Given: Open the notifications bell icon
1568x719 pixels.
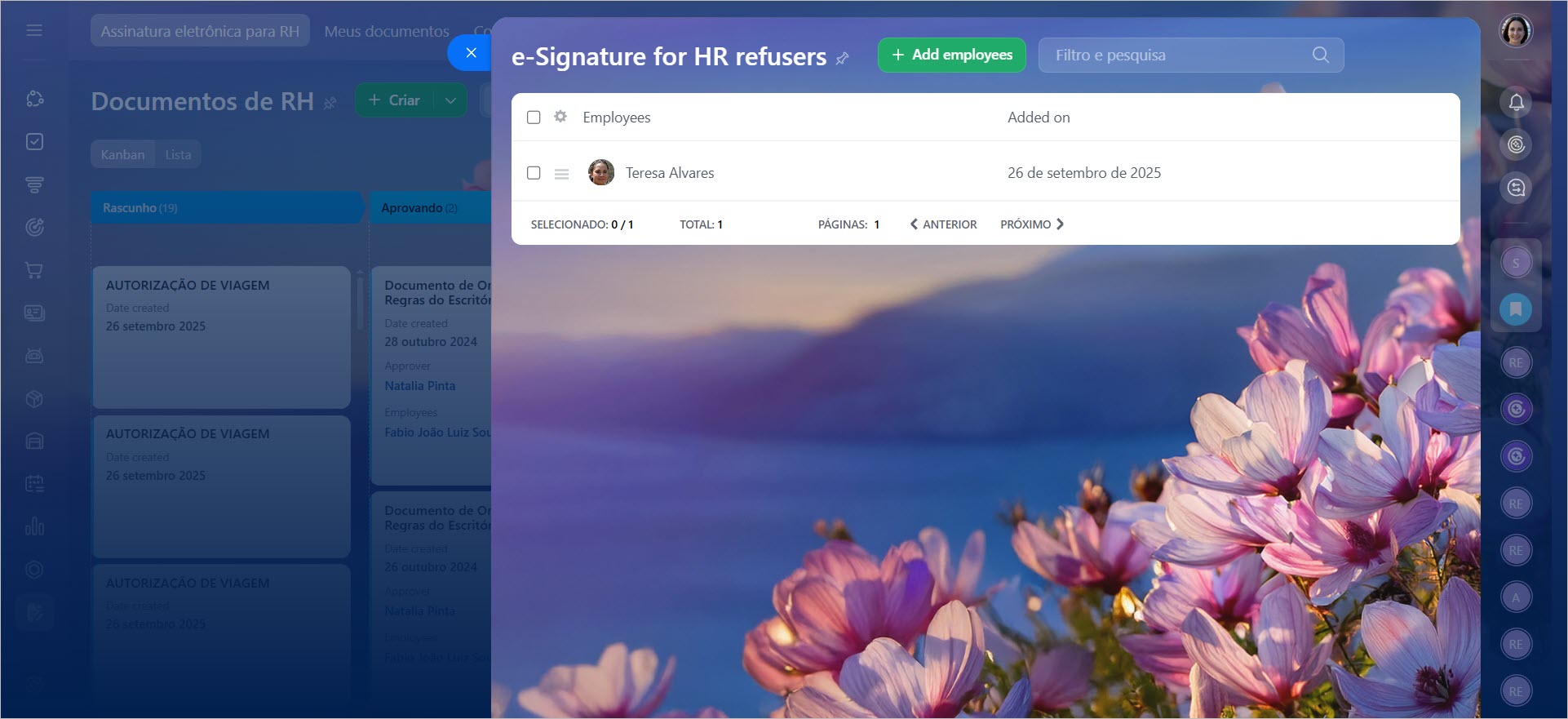Looking at the screenshot, I should [1516, 102].
